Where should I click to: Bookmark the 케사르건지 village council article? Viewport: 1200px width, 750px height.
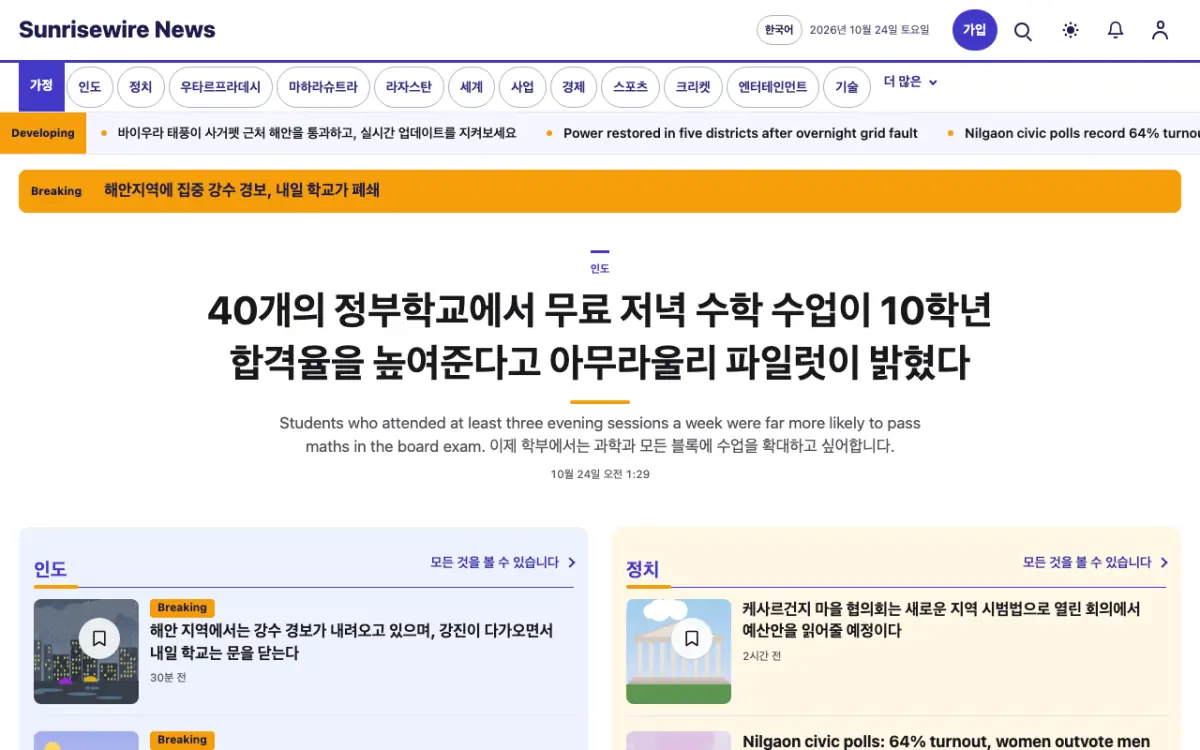pos(691,638)
